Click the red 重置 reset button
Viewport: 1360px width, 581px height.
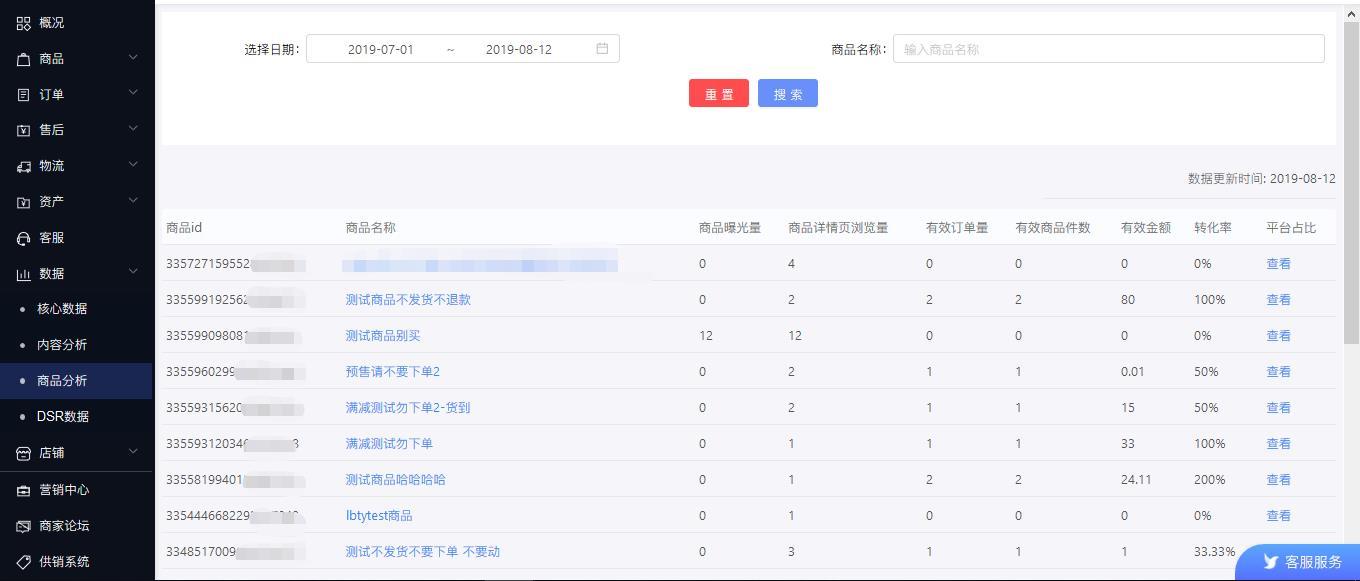tap(719, 94)
